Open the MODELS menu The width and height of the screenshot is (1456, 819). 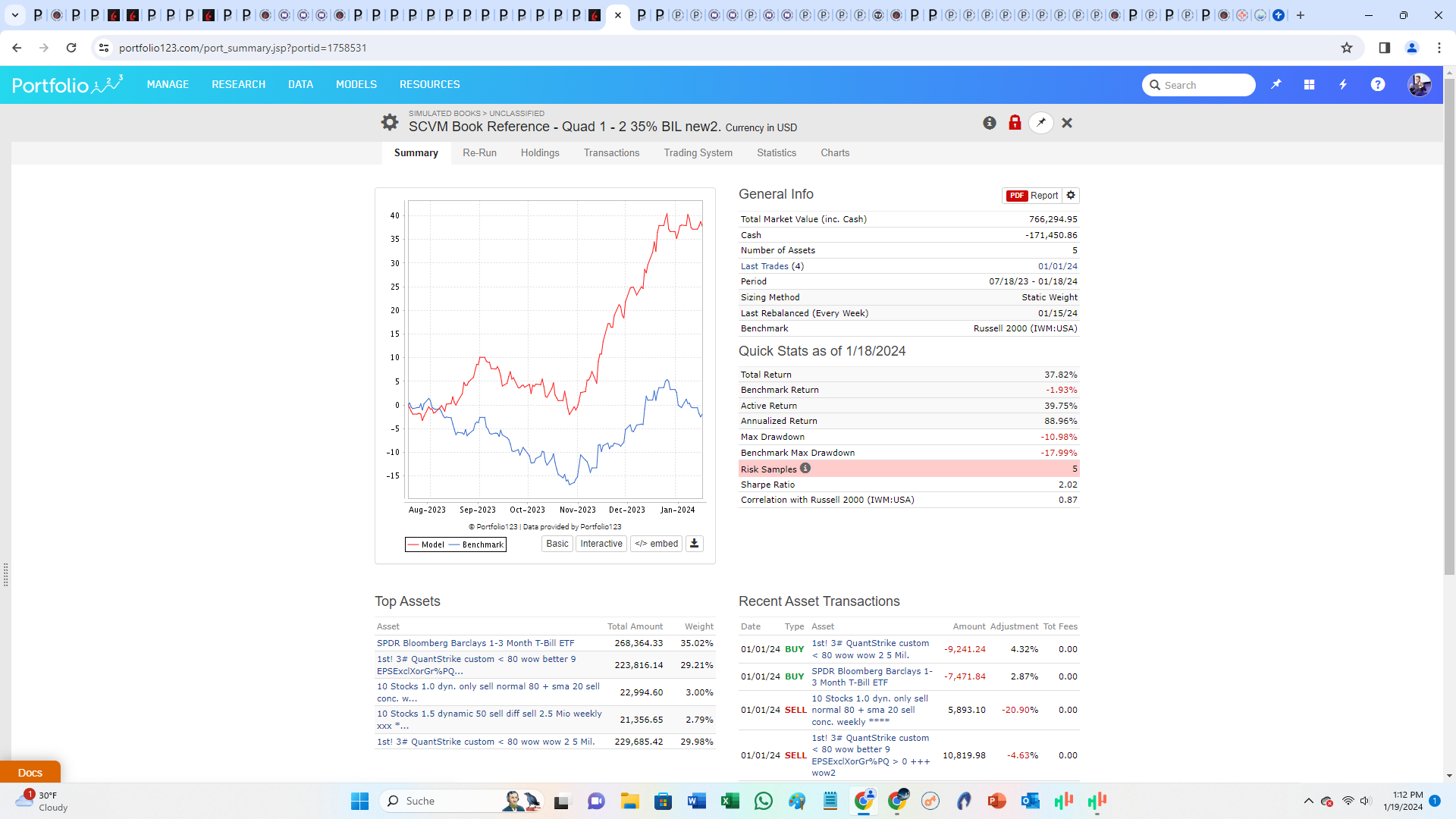(x=356, y=84)
